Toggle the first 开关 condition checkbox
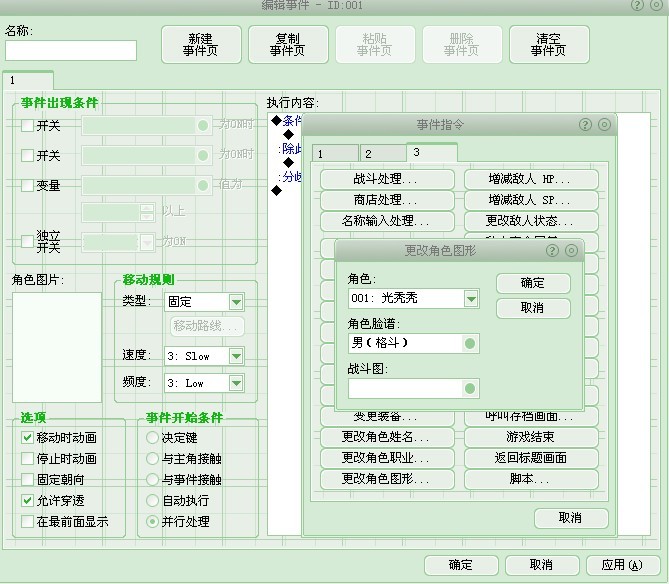The height and width of the screenshot is (584, 669). (x=27, y=125)
